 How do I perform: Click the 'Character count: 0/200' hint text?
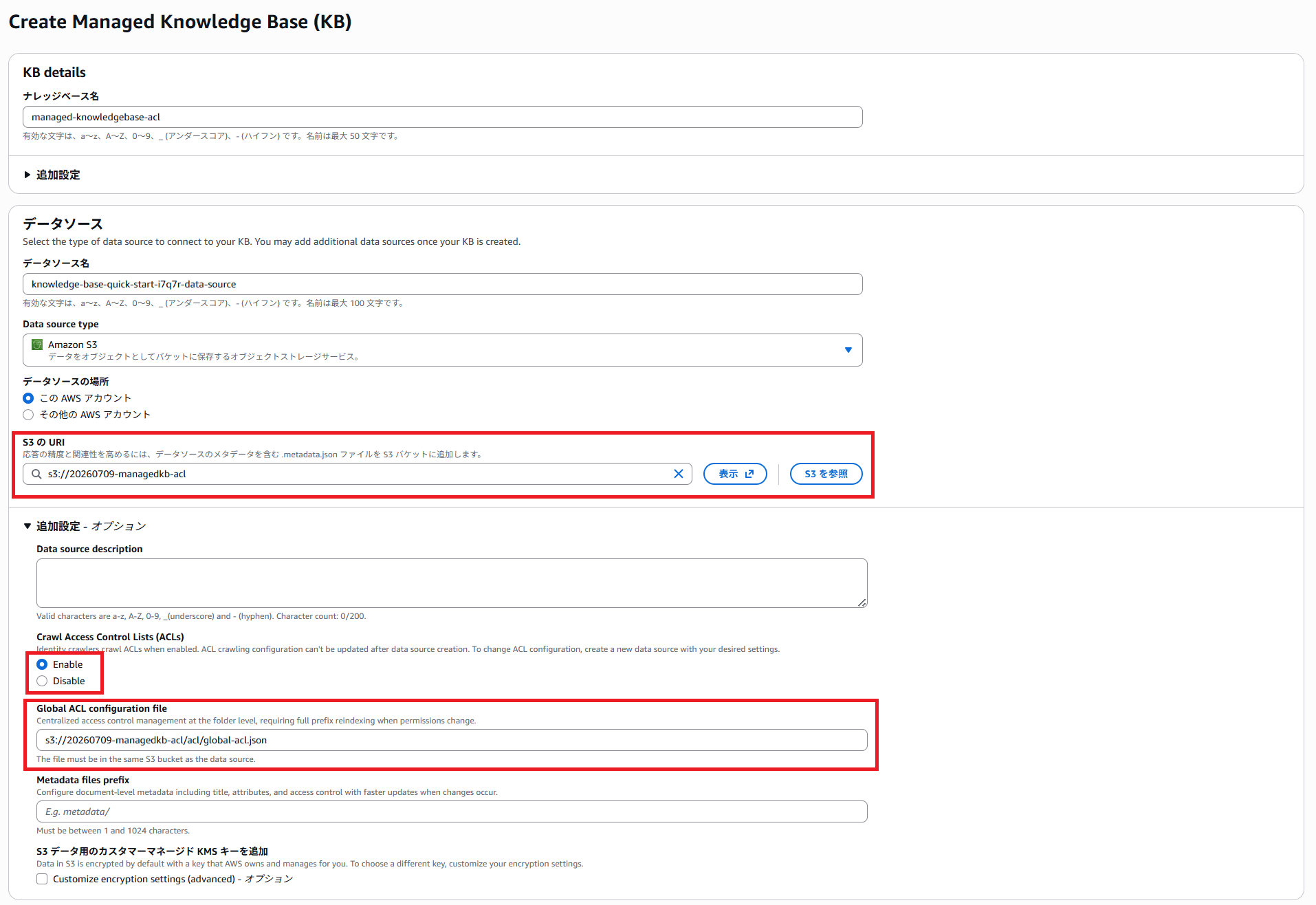tap(321, 616)
